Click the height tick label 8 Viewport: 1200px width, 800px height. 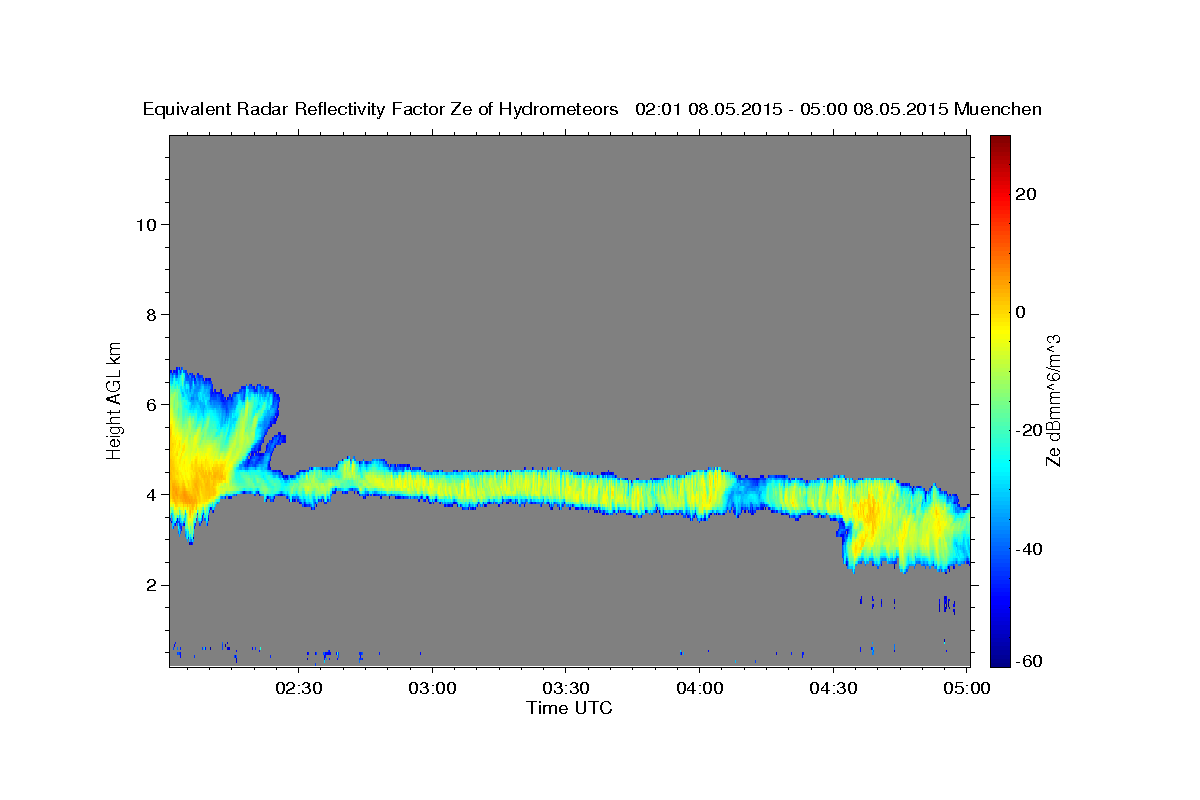point(151,314)
